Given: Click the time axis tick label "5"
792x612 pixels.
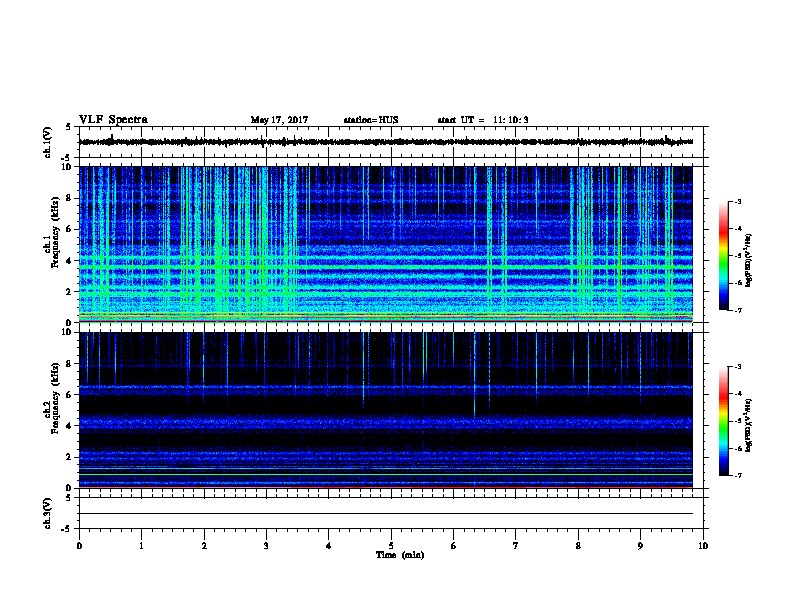Looking at the screenshot, I should (x=391, y=546).
